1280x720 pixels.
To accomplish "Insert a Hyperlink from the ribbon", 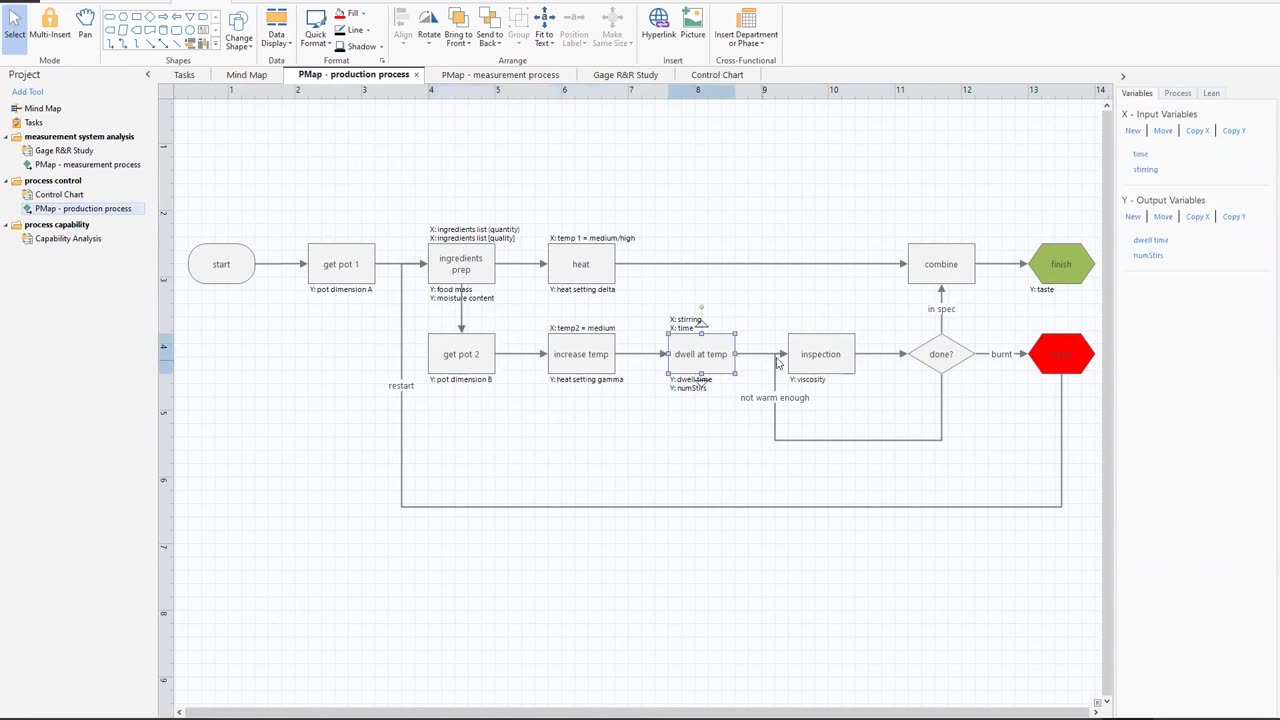I will pos(659,25).
